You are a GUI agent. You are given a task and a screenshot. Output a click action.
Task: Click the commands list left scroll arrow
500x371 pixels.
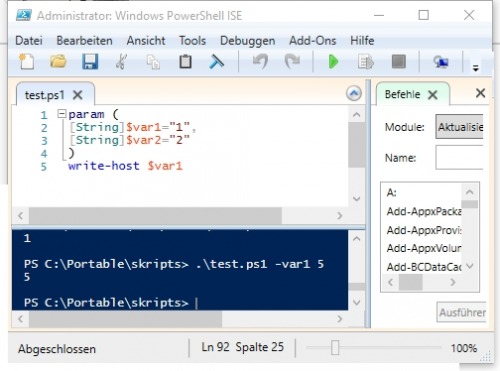[x=391, y=283]
